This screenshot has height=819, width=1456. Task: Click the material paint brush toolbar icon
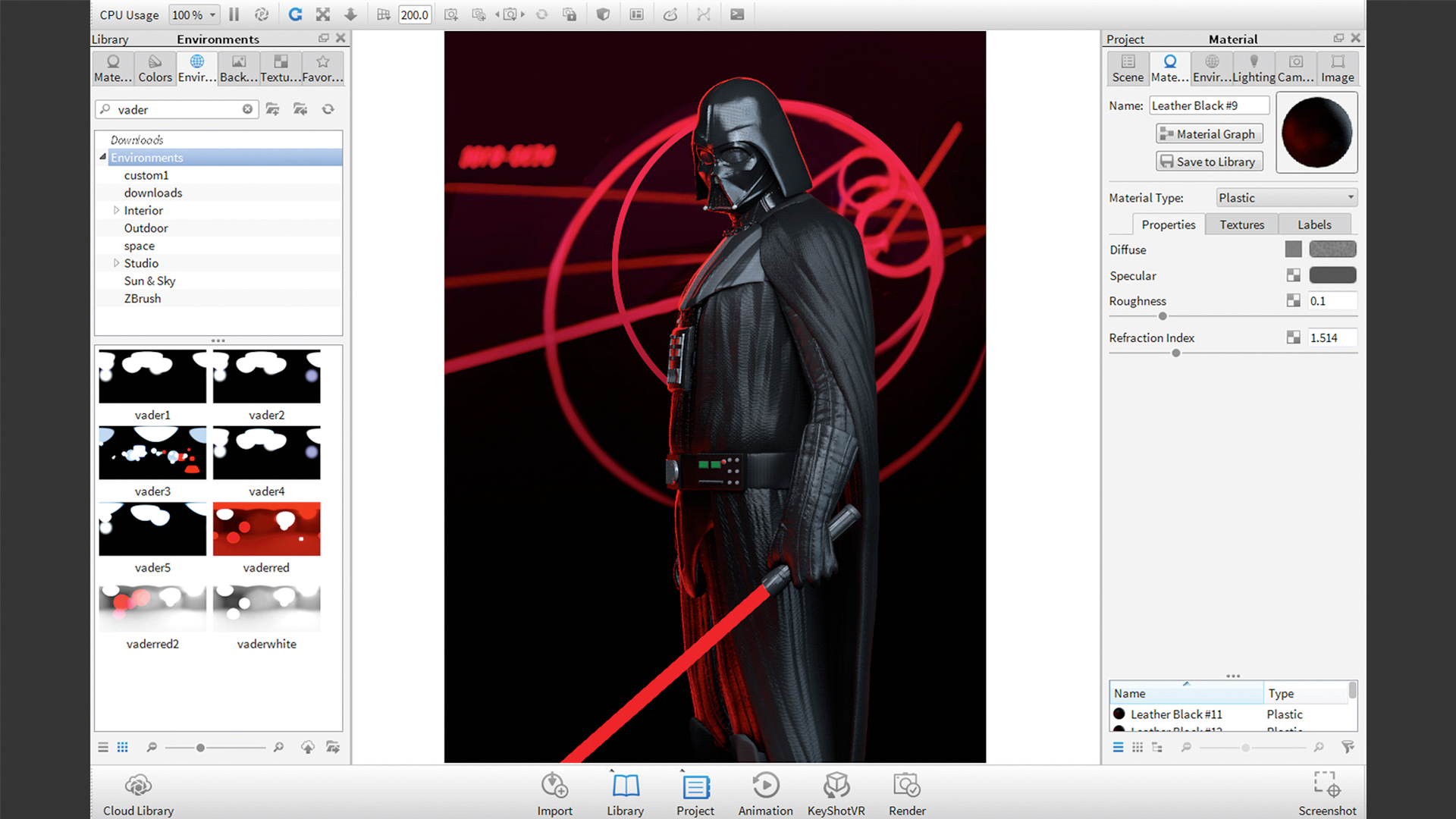click(670, 14)
